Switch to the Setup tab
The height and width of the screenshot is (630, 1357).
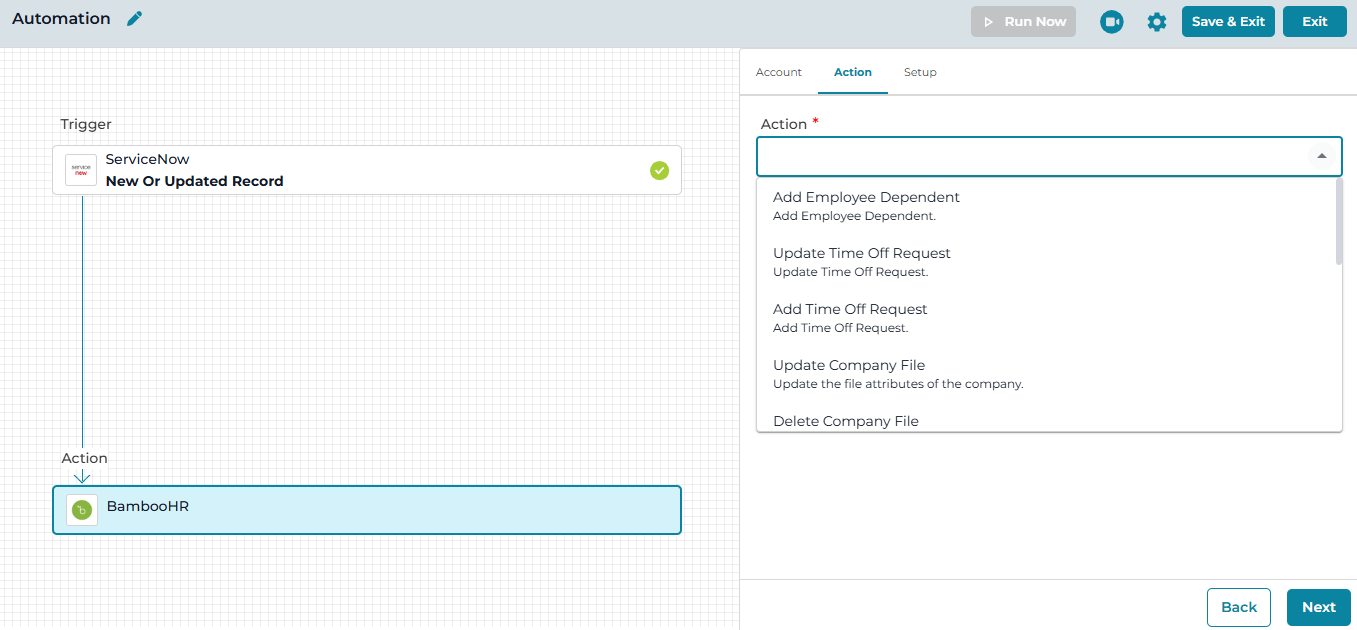pos(920,72)
